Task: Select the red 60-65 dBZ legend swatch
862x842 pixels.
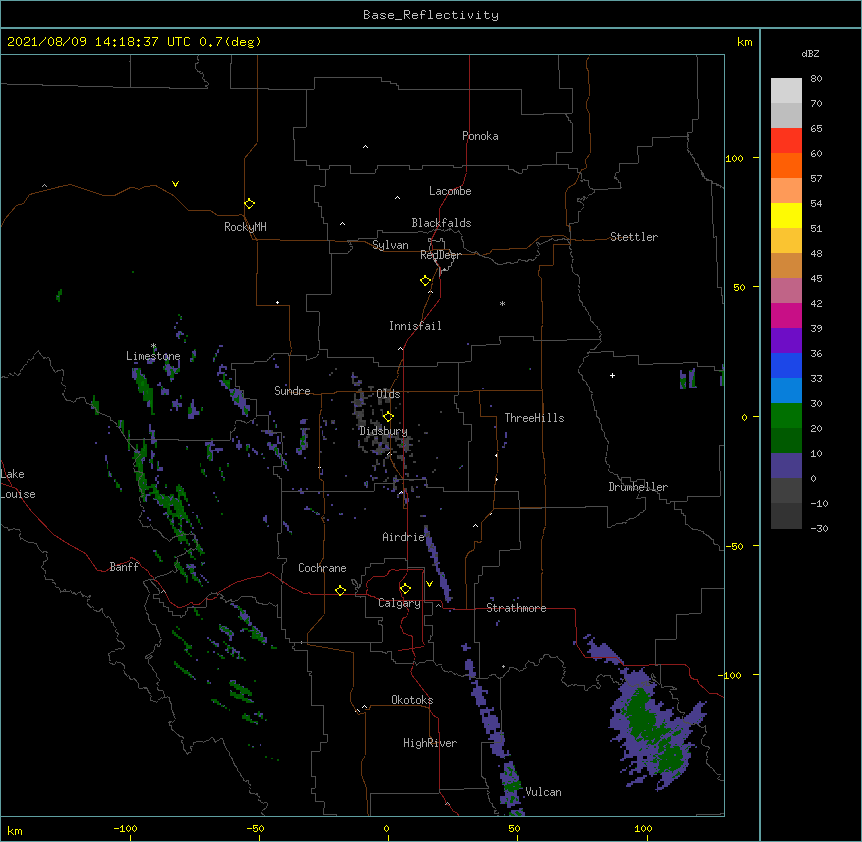Action: 786,141
